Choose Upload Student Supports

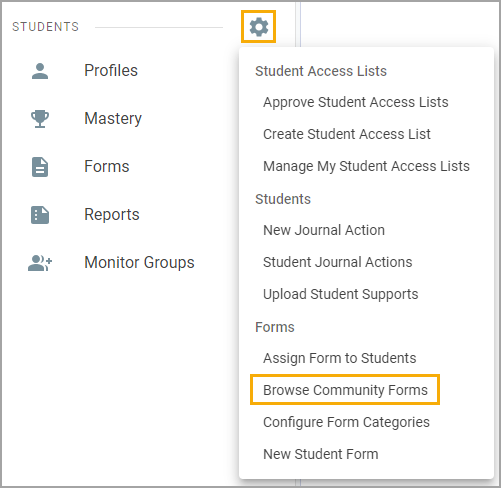point(341,294)
